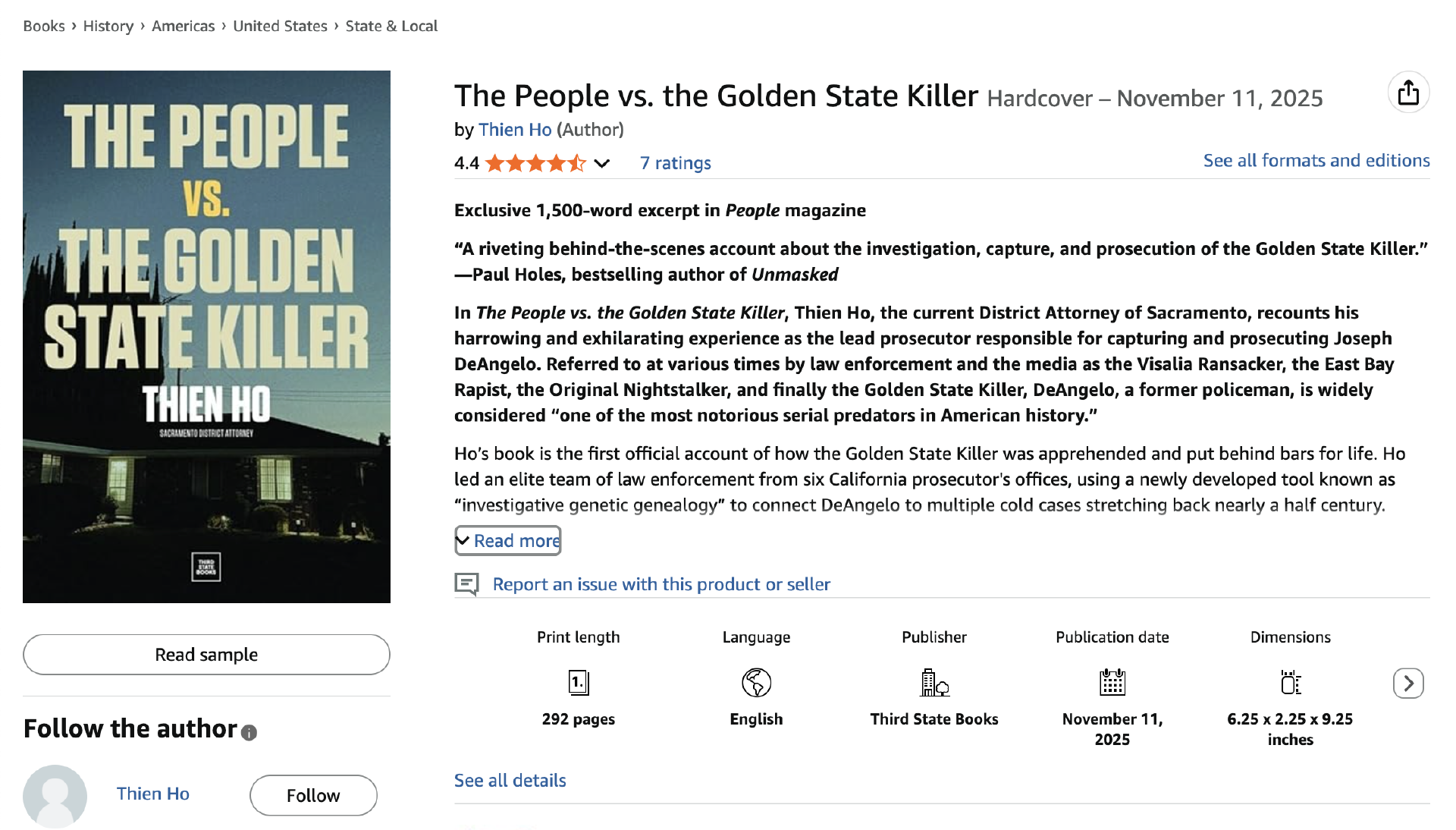Click the language globe icon
The height and width of the screenshot is (830, 1456).
[756, 683]
